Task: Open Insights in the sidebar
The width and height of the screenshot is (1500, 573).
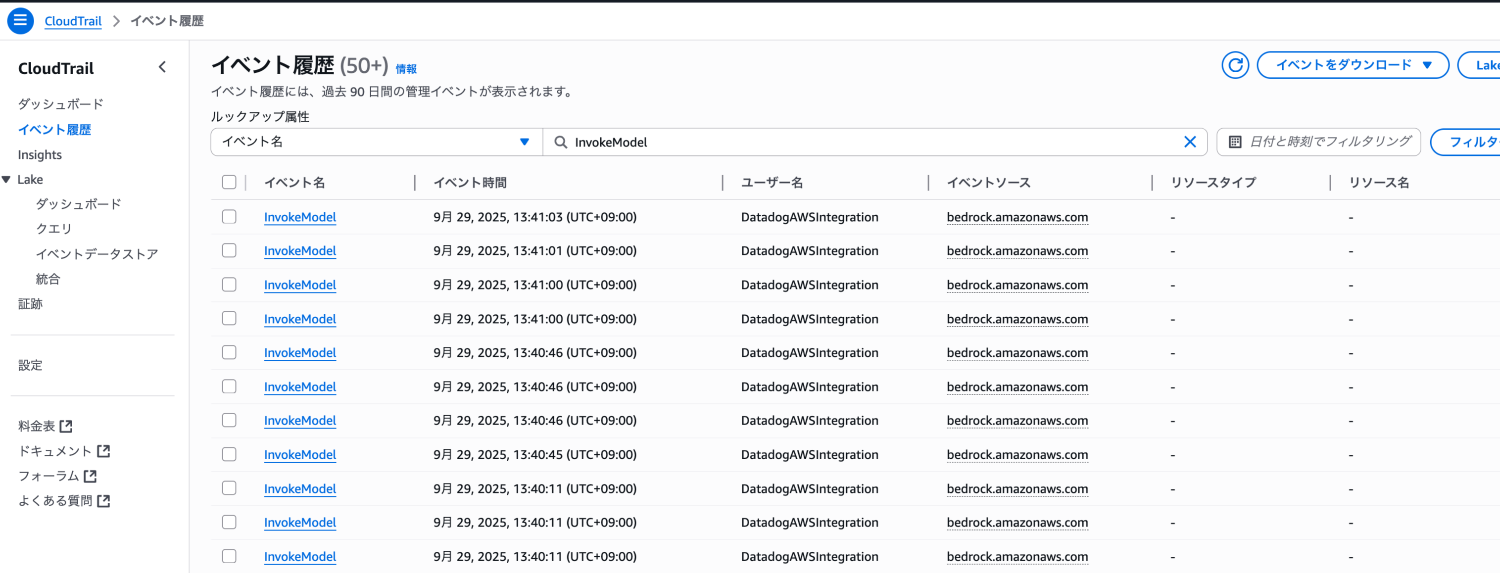Action: tap(40, 155)
